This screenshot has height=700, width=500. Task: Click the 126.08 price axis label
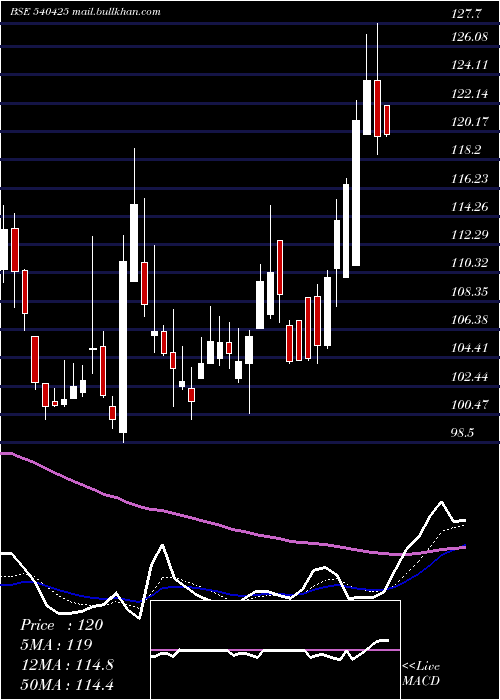click(470, 37)
